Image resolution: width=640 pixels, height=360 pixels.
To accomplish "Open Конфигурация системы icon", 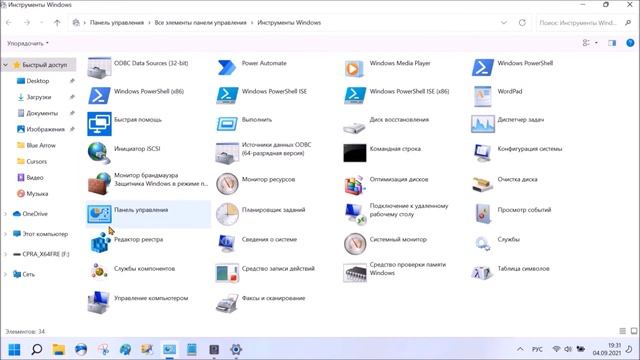I will (x=483, y=153).
